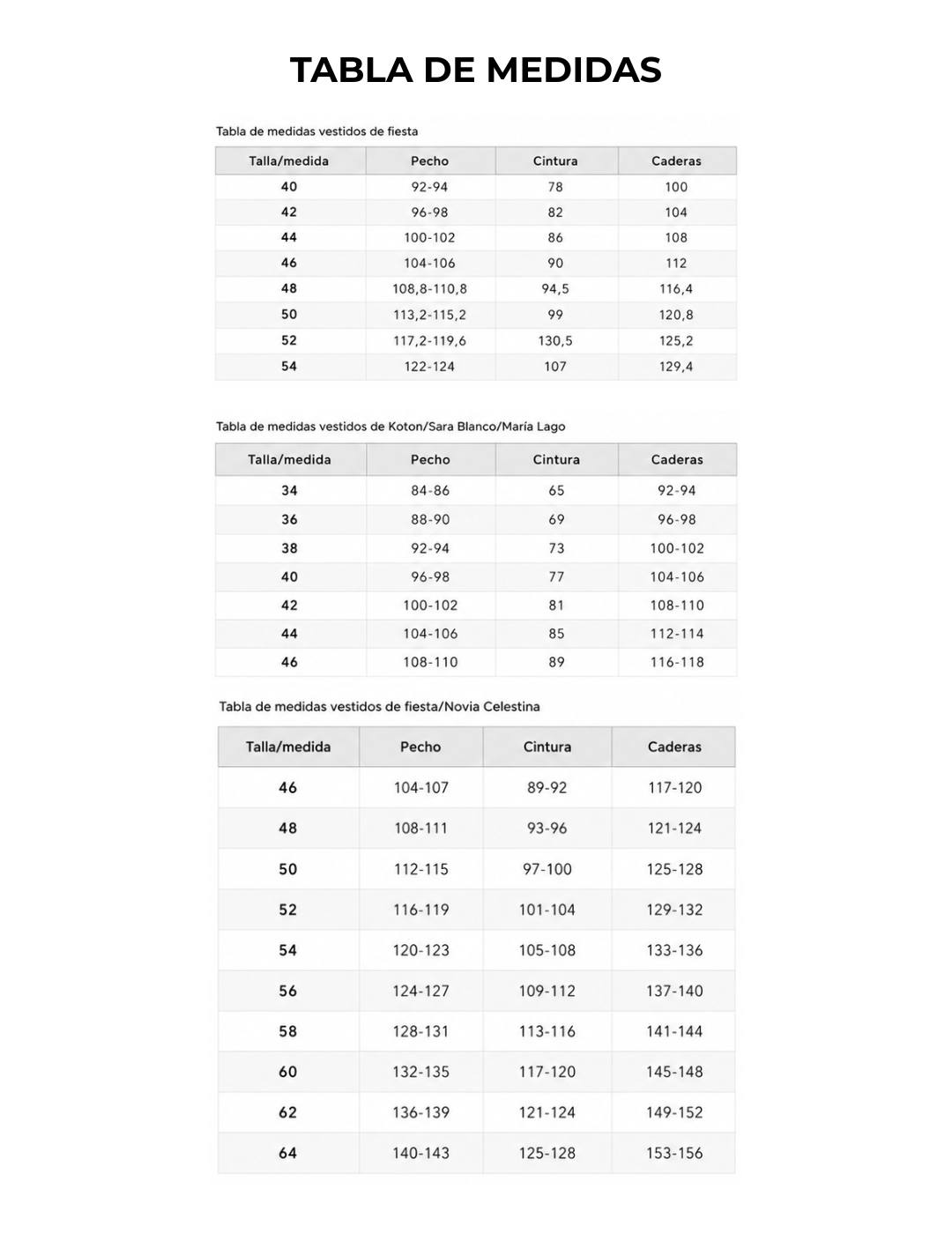The height and width of the screenshot is (1234, 952).
Task: Click the TABLA DE MEDIDAS title
Action: 475,70
